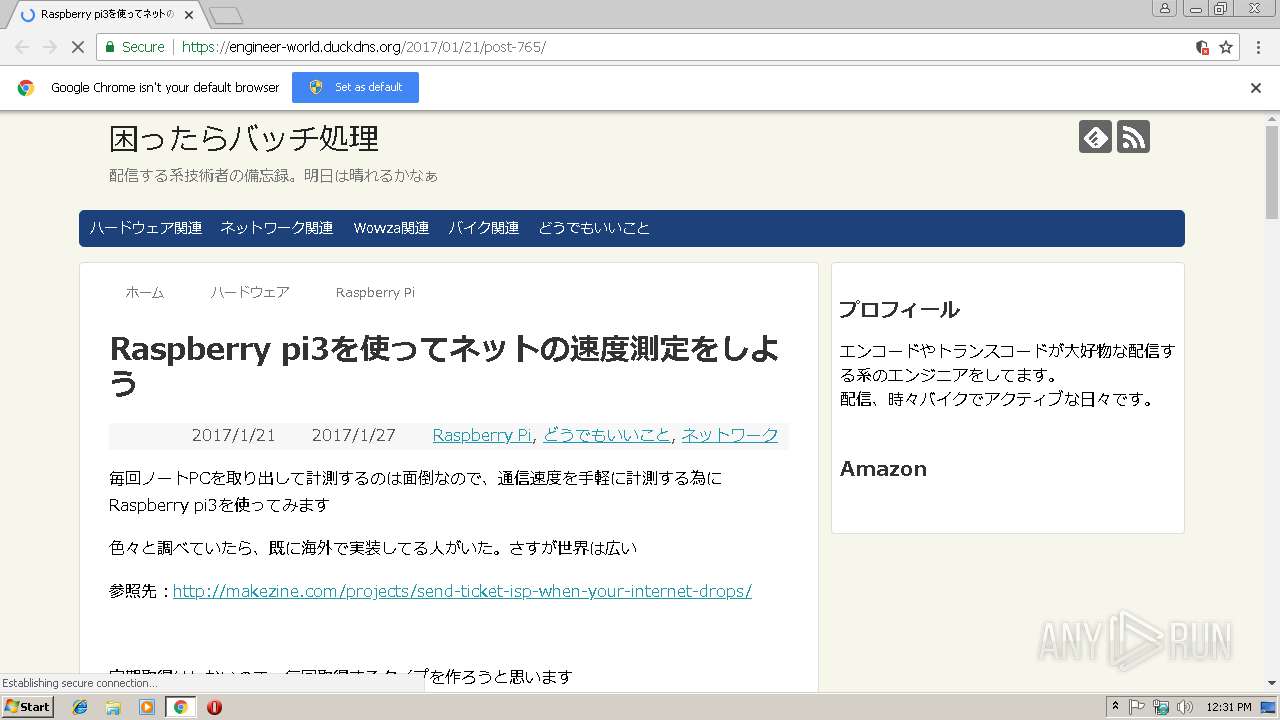Open the makezine.com reference link
Screen dimensions: 1280x720
click(462, 591)
